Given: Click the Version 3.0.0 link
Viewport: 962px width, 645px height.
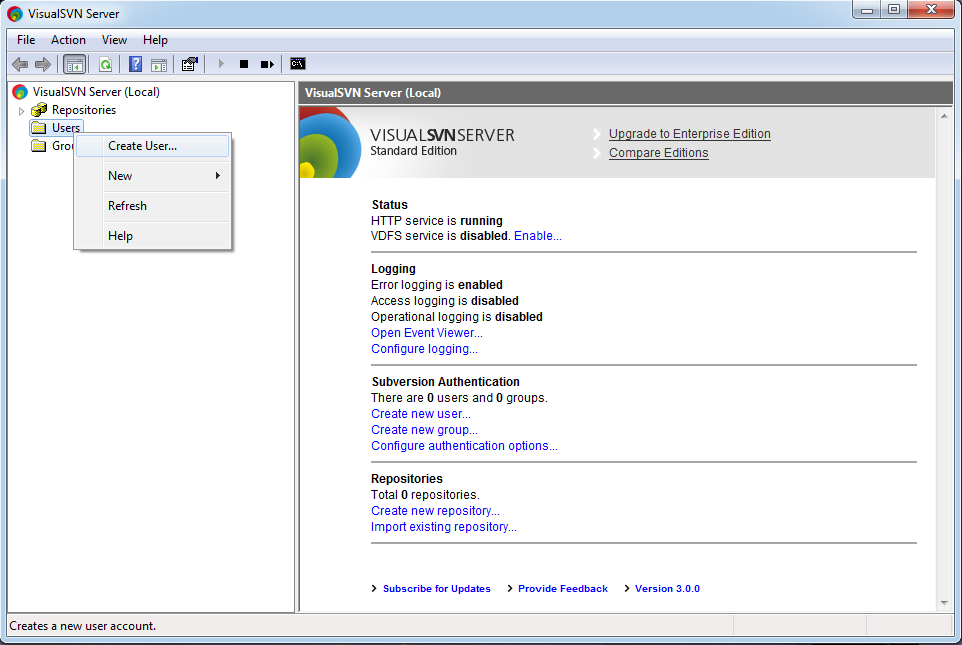Looking at the screenshot, I should (667, 589).
